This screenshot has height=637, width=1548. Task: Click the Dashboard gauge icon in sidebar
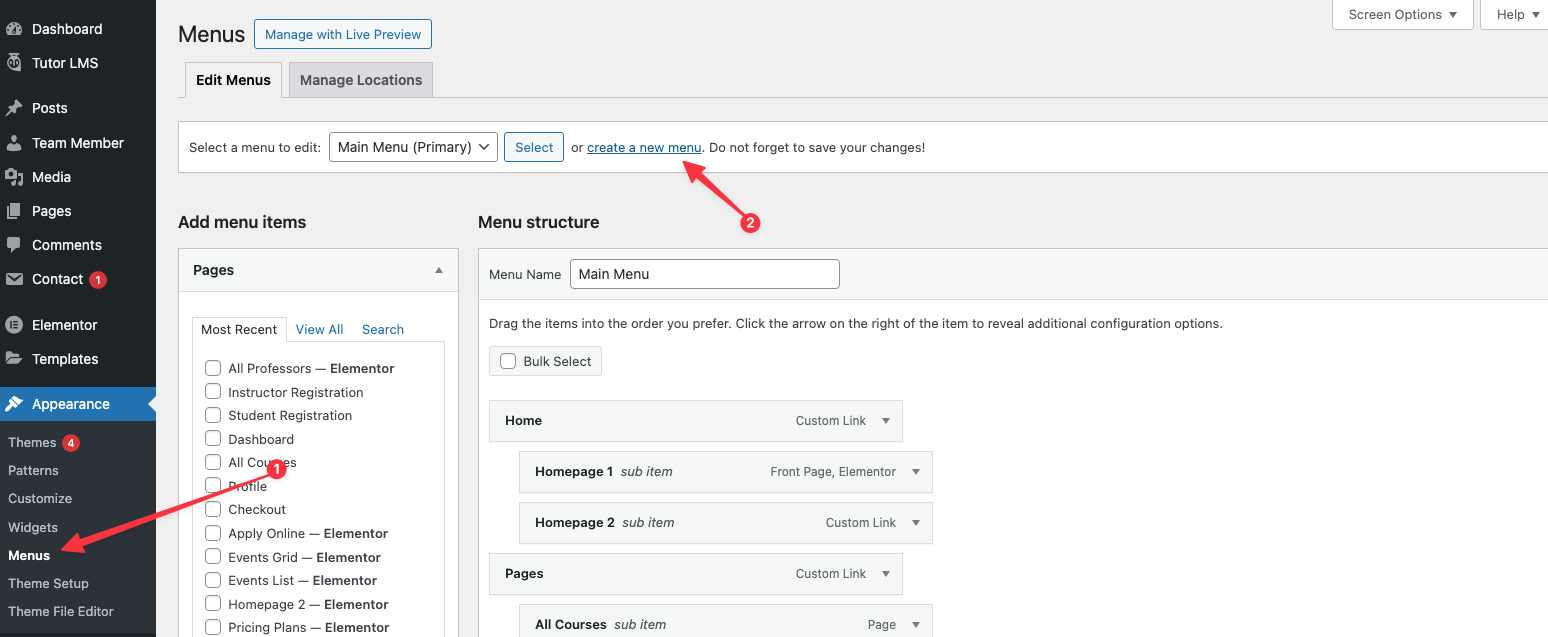click(14, 29)
